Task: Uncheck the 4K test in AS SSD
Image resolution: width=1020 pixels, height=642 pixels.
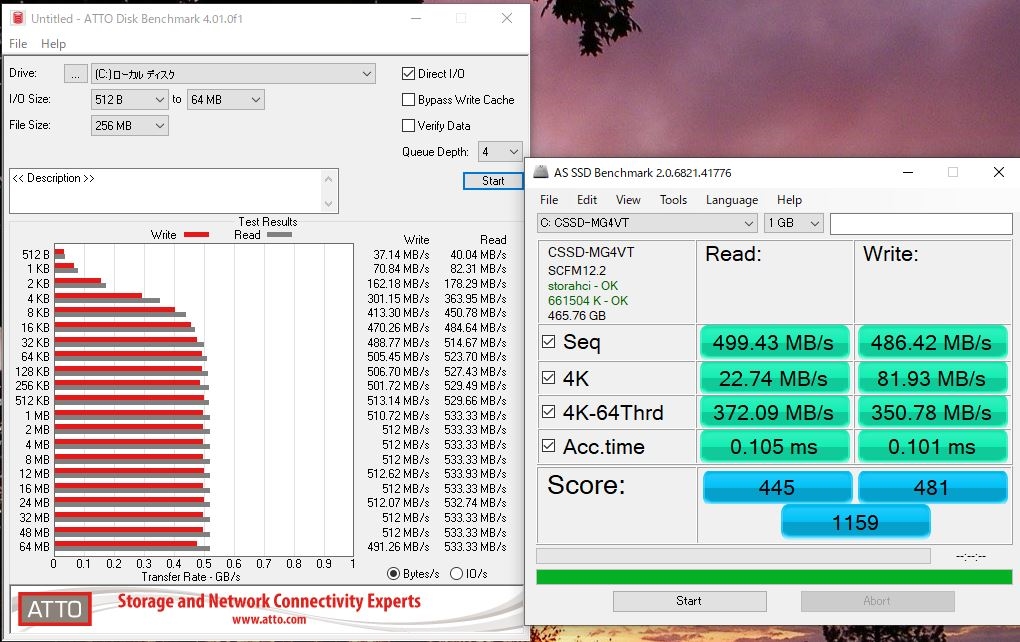Action: 548,378
